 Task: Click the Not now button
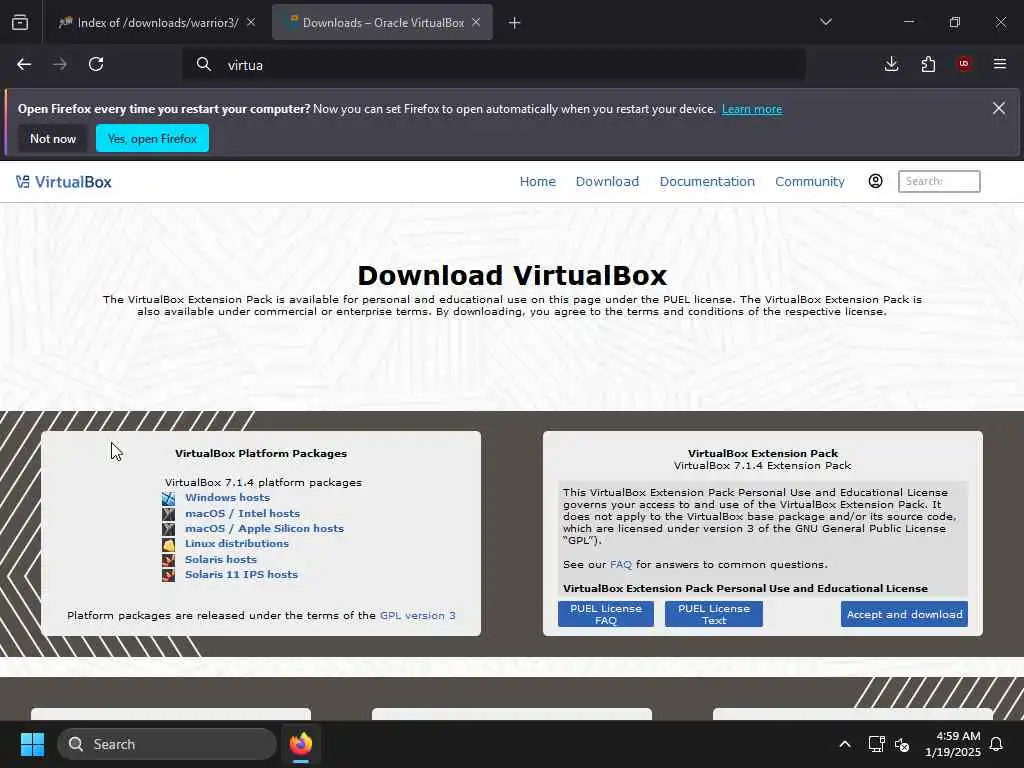[53, 138]
